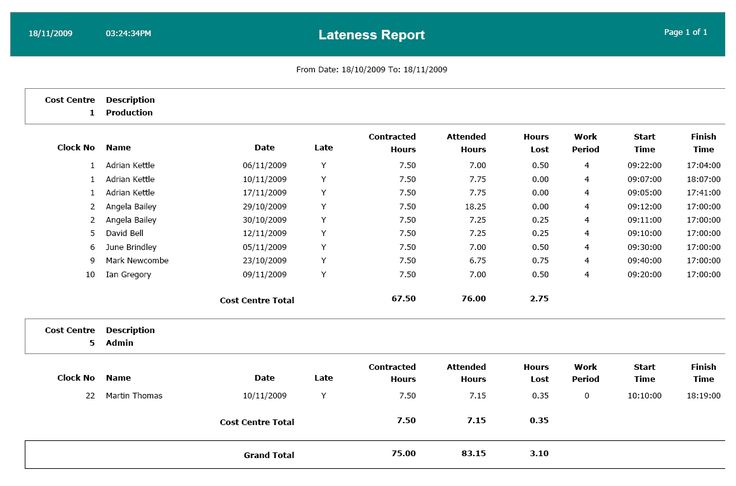Click the 10:10:00 start time value
This screenshot has height=486, width=736.
[x=644, y=396]
